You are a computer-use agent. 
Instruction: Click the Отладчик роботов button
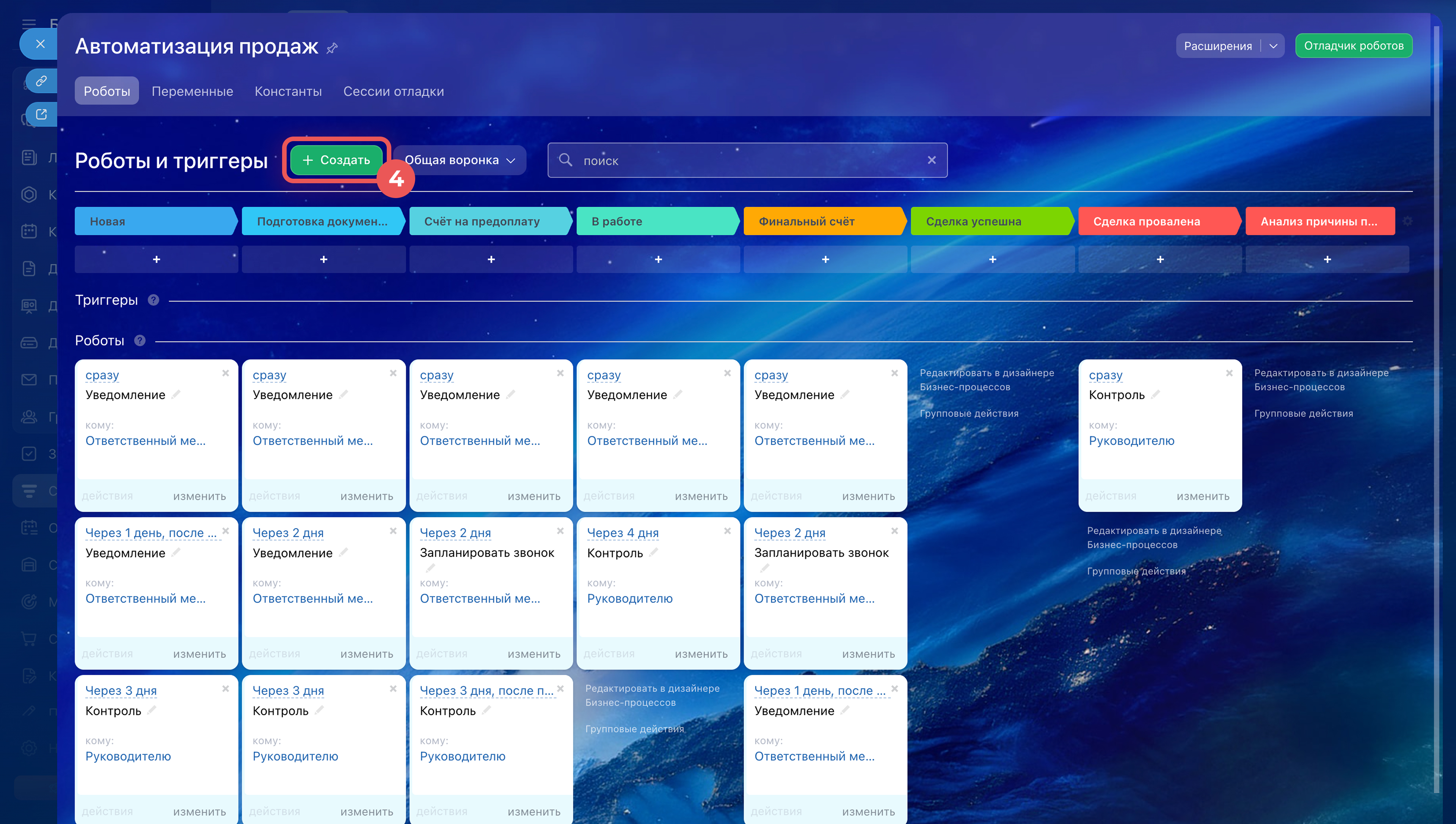pos(1353,46)
